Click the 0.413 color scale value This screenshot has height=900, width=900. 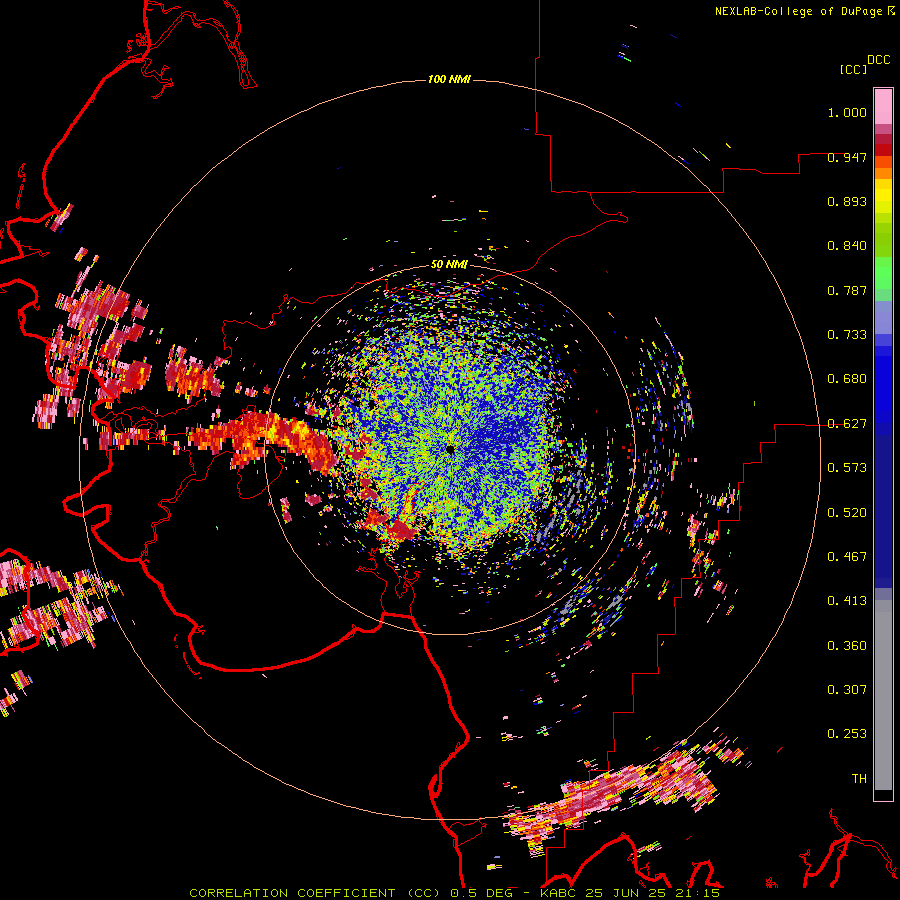[847, 601]
